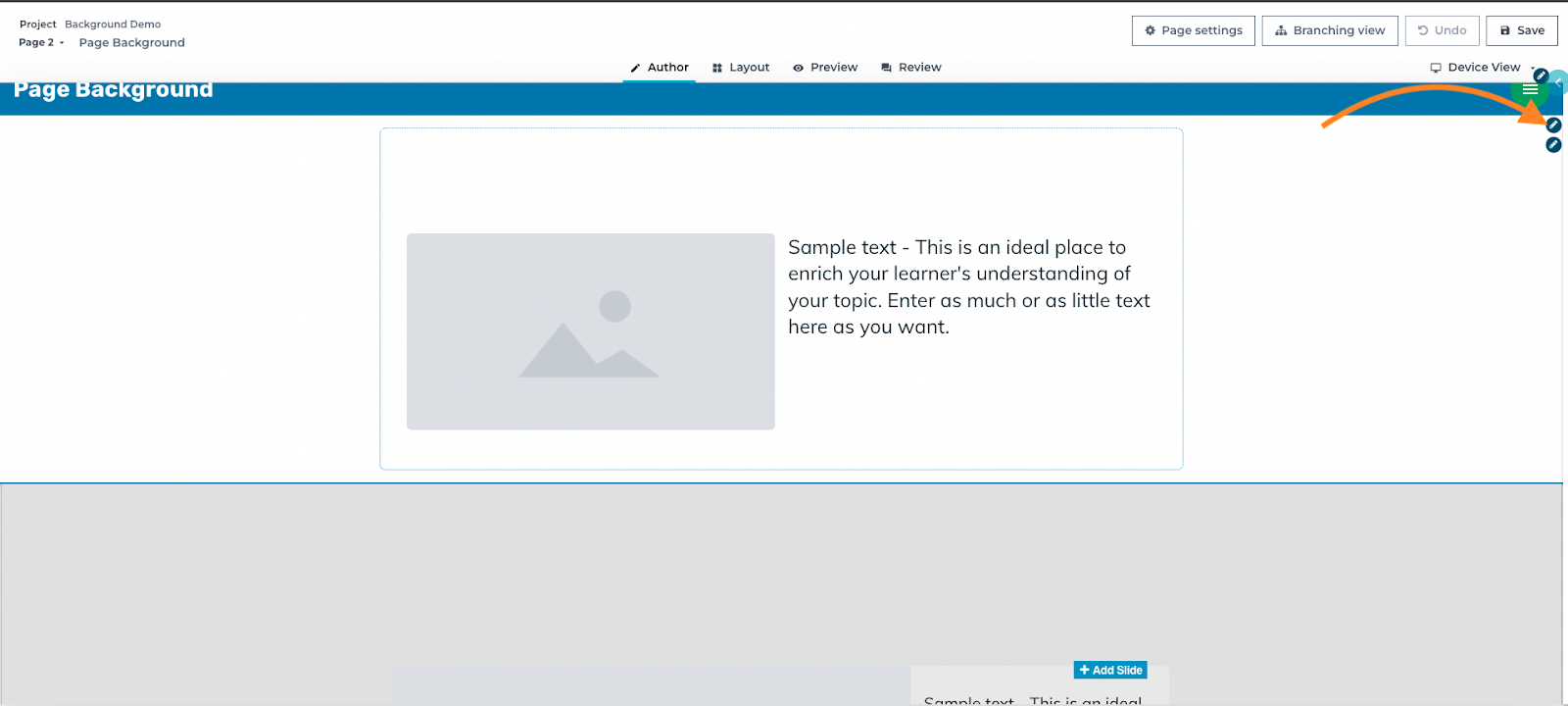The height and width of the screenshot is (706, 1568).
Task: Select the Author tab
Action: tap(660, 68)
